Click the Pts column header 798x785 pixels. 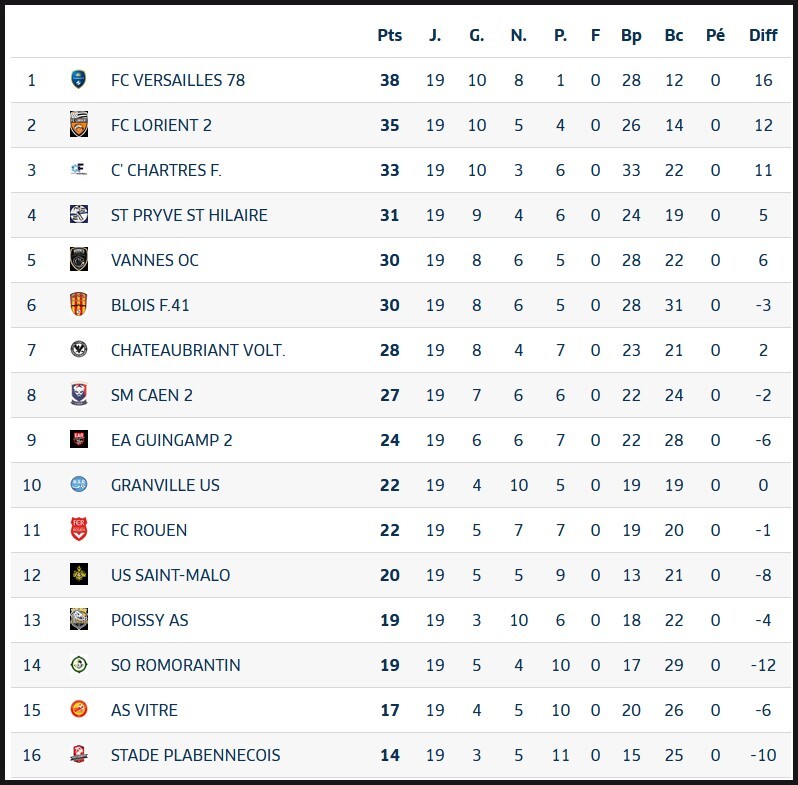[x=390, y=35]
